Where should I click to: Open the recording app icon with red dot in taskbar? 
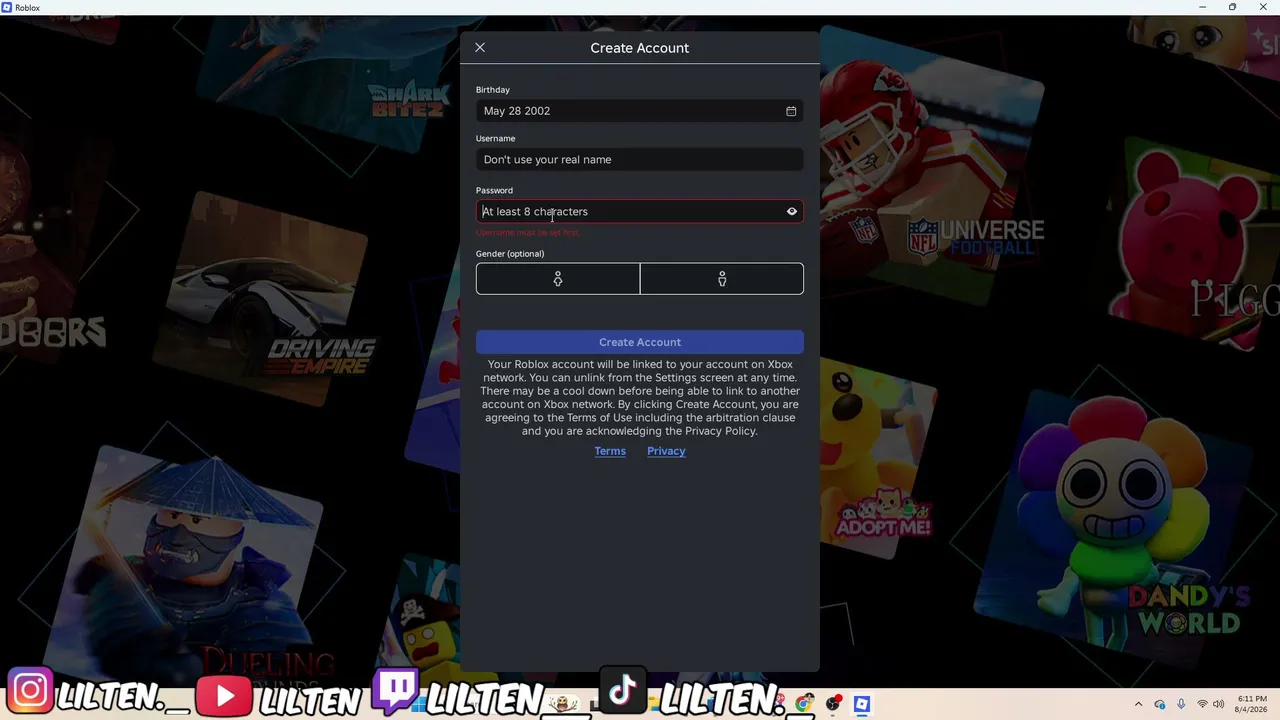click(x=833, y=704)
